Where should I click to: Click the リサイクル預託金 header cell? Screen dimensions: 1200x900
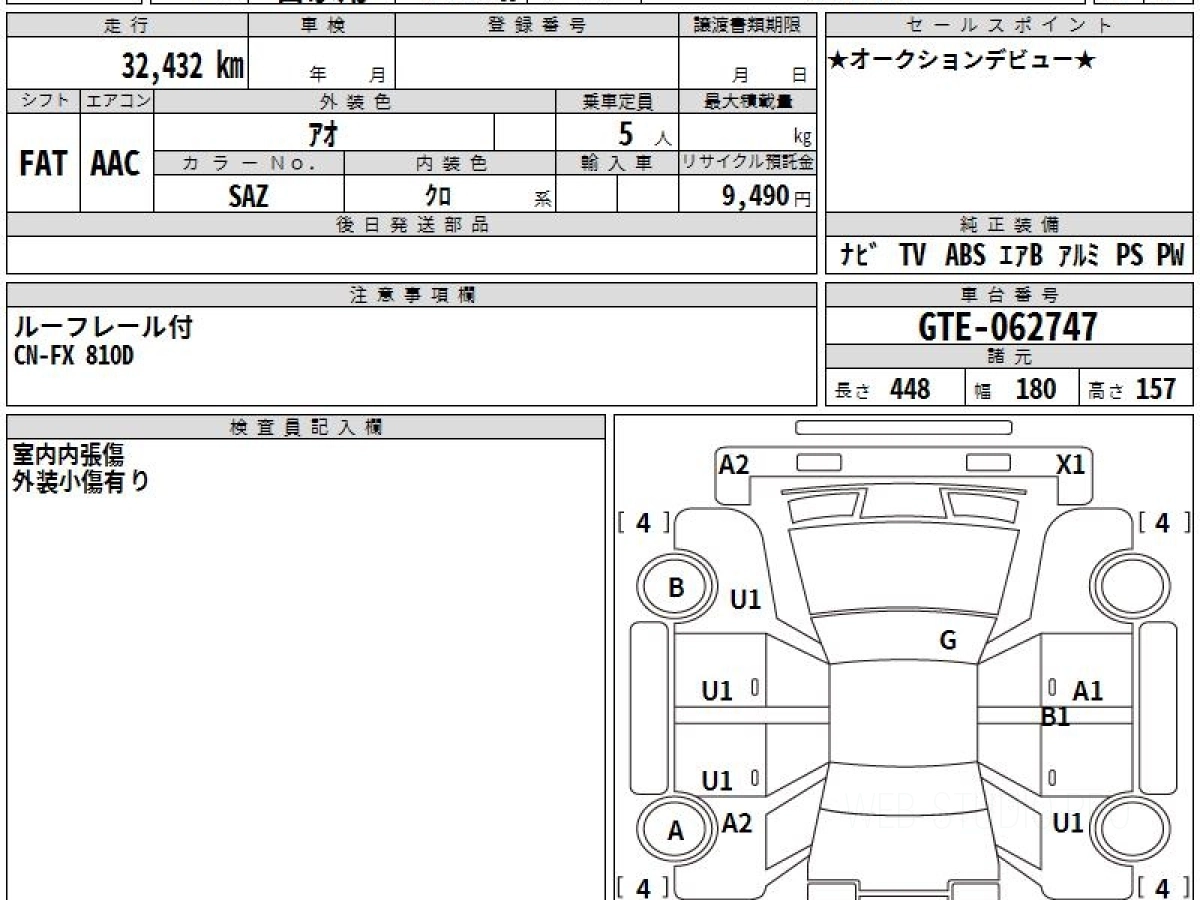748,163
